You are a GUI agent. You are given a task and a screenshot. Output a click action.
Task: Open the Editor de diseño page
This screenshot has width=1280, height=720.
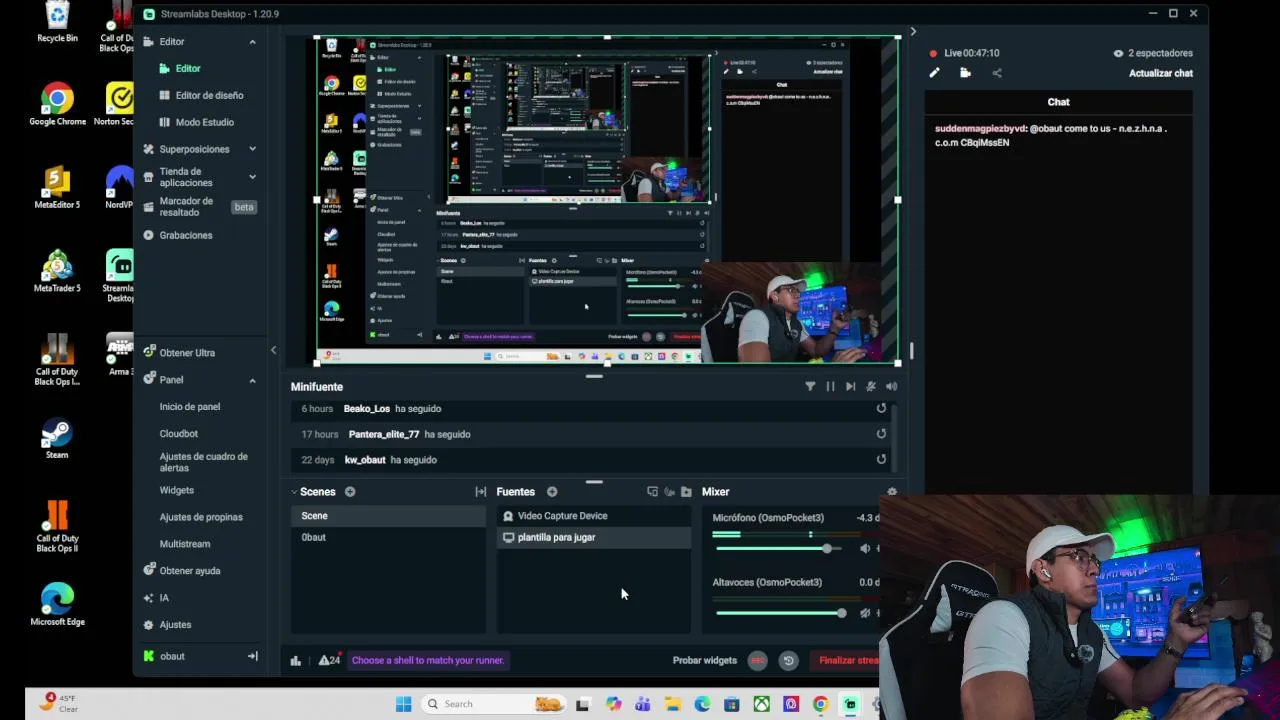(x=209, y=95)
